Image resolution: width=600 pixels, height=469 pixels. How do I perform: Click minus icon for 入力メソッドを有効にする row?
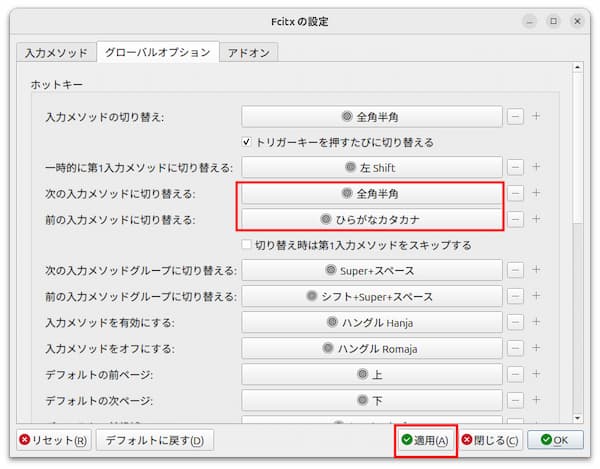tap(515, 322)
